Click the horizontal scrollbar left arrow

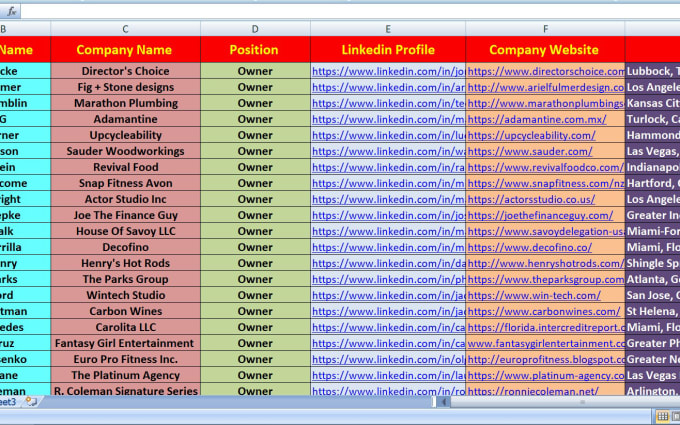click(443, 402)
